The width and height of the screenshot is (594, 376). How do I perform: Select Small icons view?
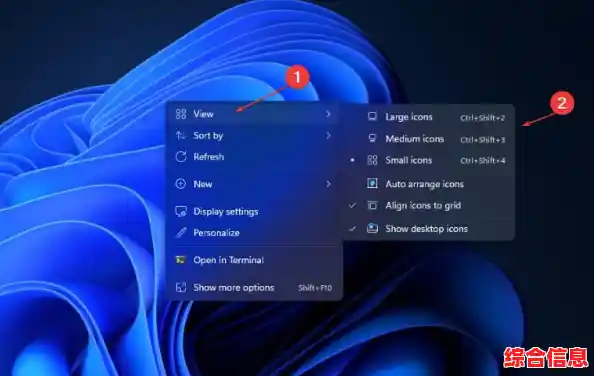click(428, 160)
